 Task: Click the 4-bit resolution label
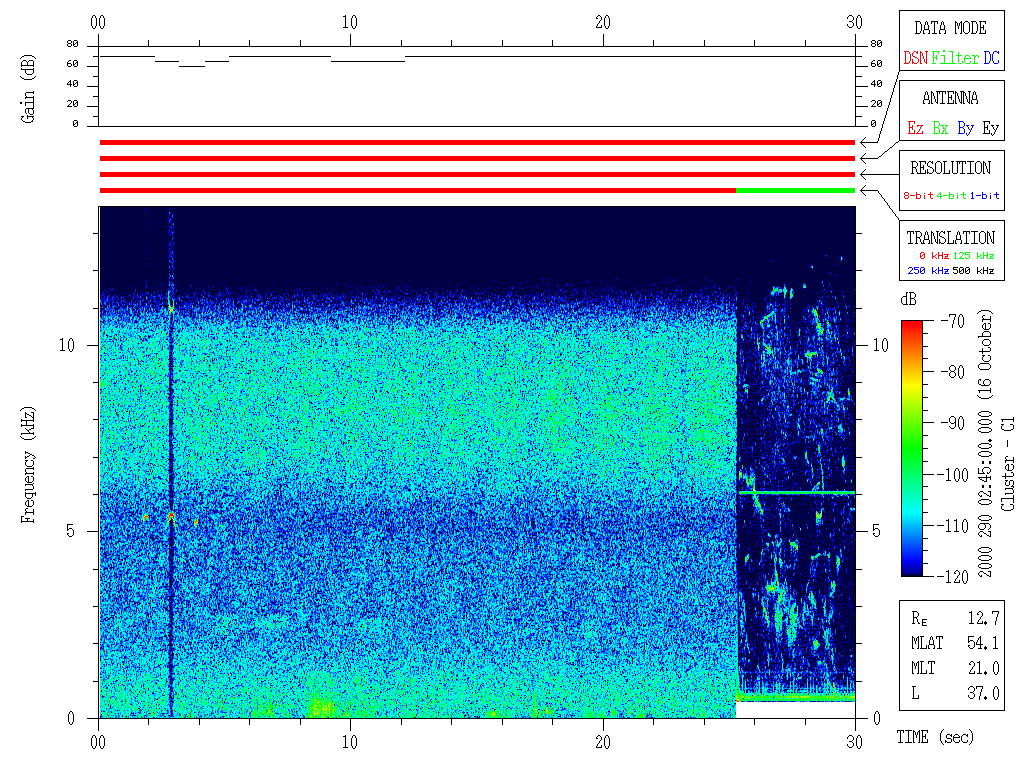pyautogui.click(x=952, y=196)
